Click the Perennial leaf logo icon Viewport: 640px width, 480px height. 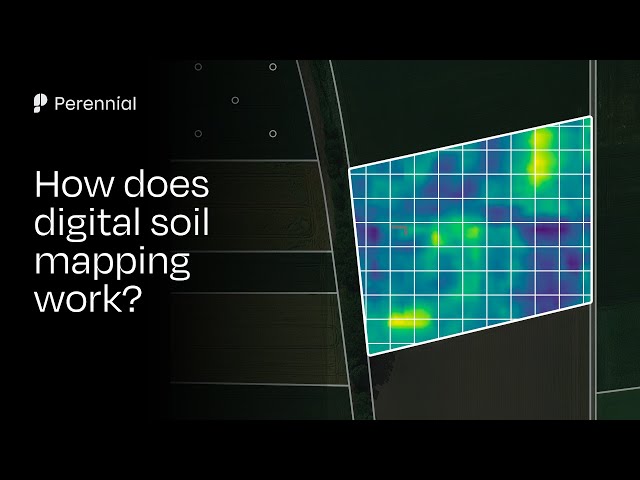[40, 103]
